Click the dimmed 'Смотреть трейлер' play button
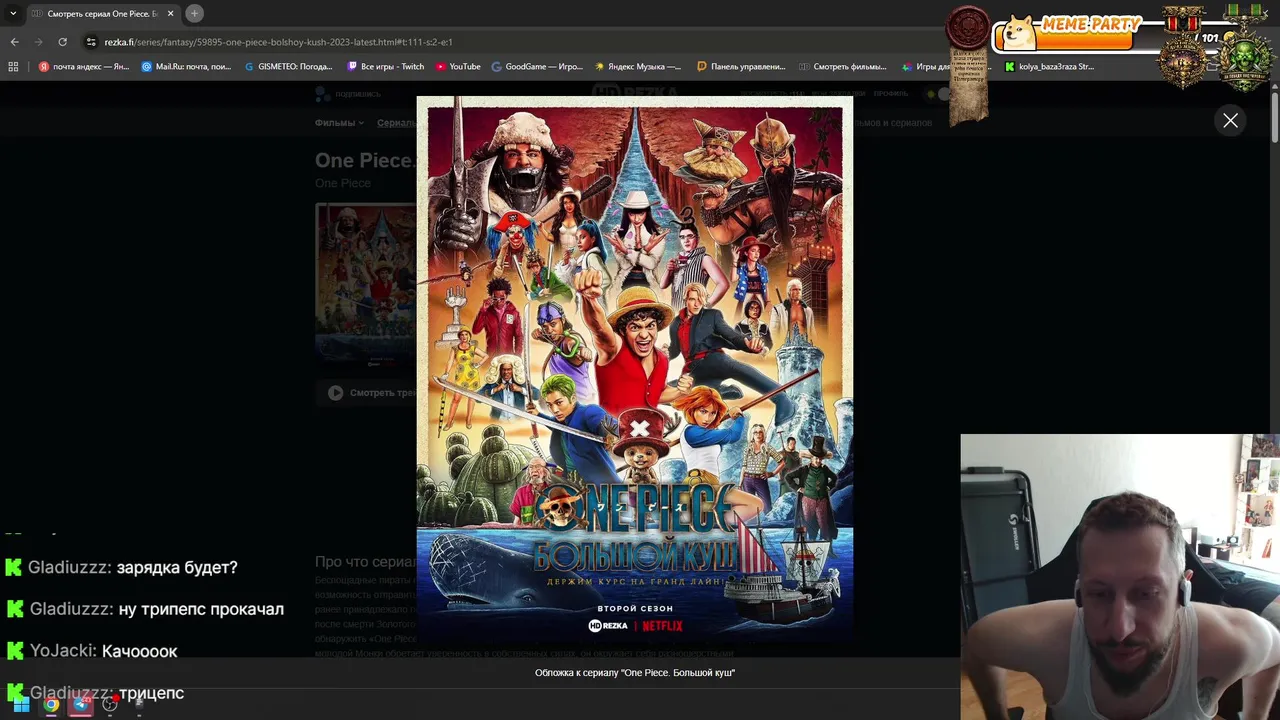The width and height of the screenshot is (1280, 720). tap(335, 393)
